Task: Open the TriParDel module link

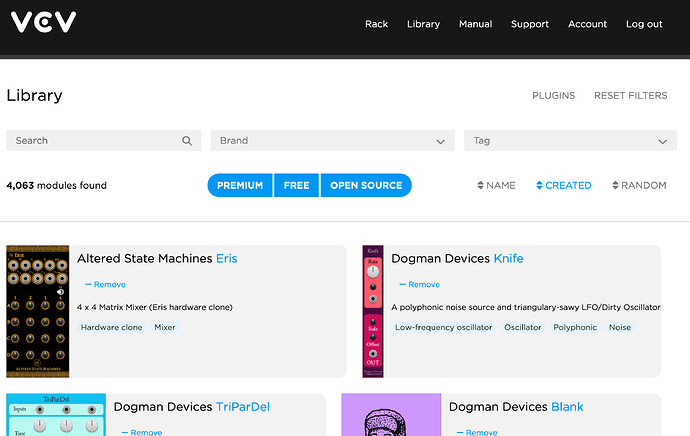Action: [243, 407]
